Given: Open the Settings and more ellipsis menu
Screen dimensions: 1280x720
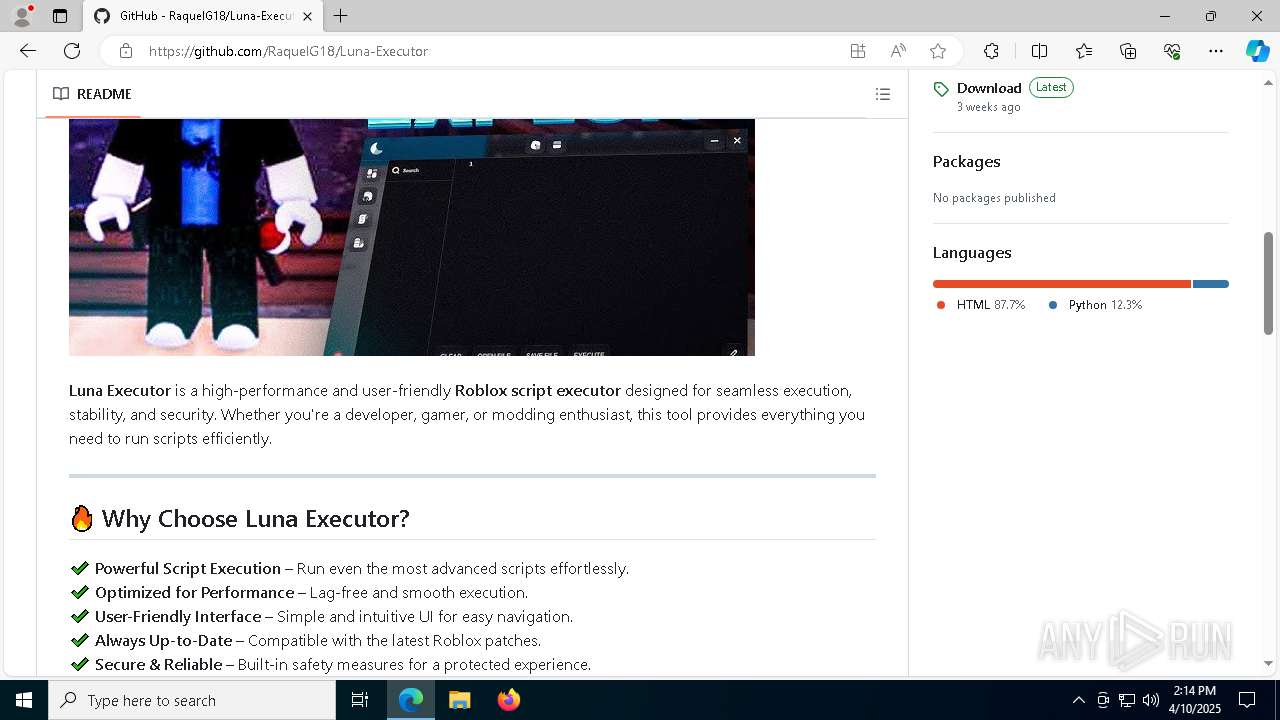Looking at the screenshot, I should pos(1216,51).
